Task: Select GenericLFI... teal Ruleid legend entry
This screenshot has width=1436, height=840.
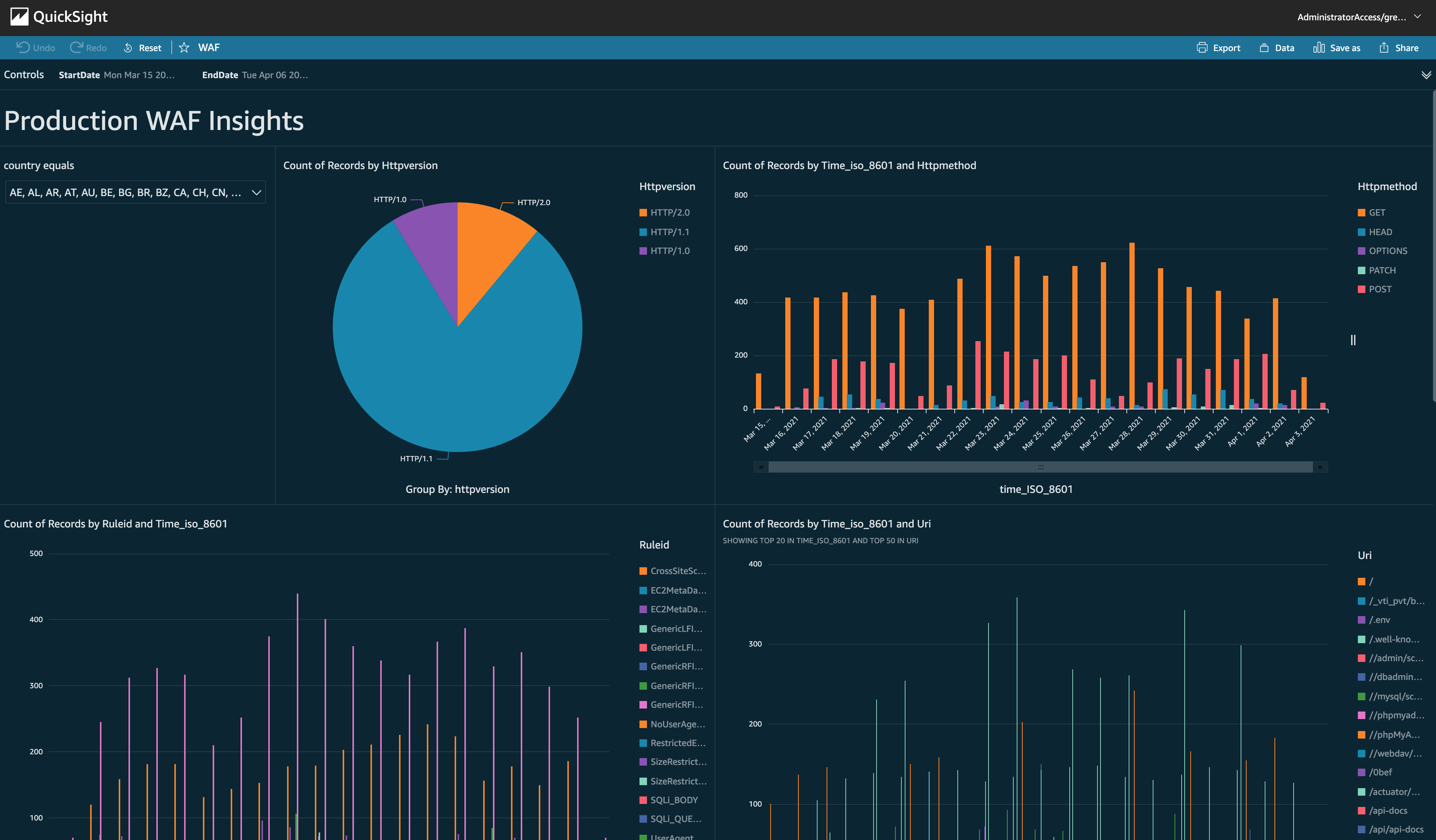Action: 671,628
